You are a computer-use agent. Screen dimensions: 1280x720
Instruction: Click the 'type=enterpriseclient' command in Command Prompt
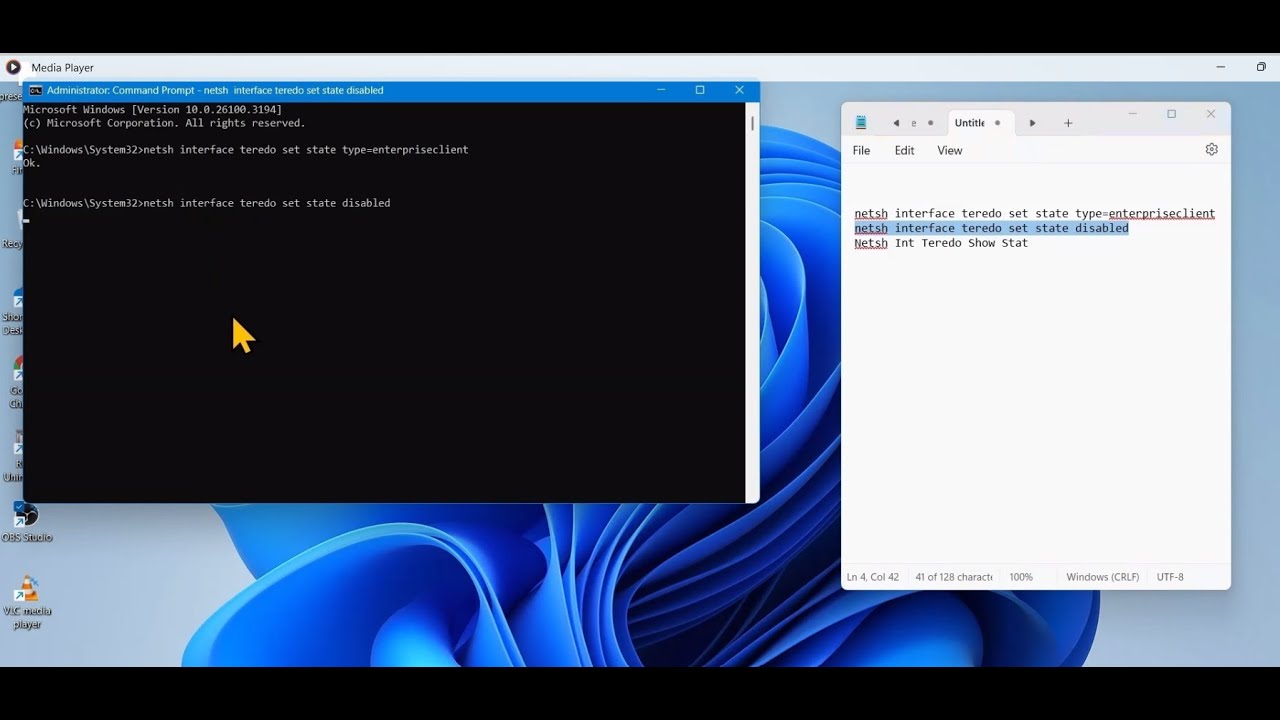305,150
